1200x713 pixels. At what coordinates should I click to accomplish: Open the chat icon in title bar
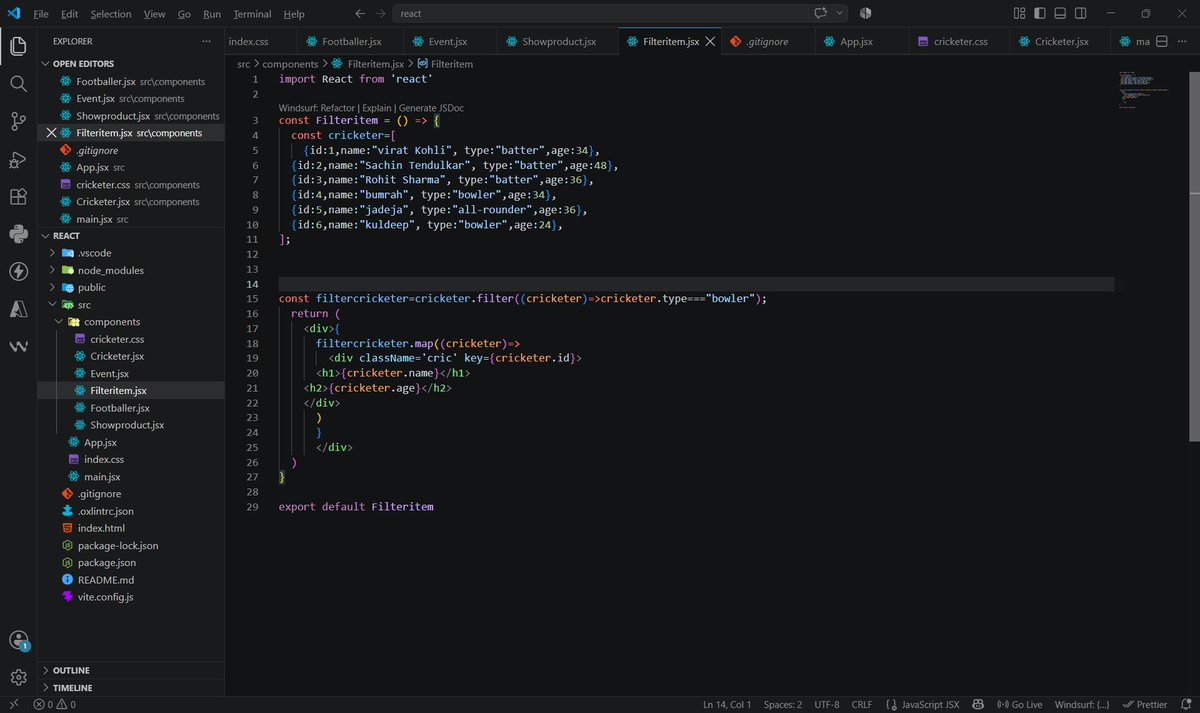click(822, 13)
